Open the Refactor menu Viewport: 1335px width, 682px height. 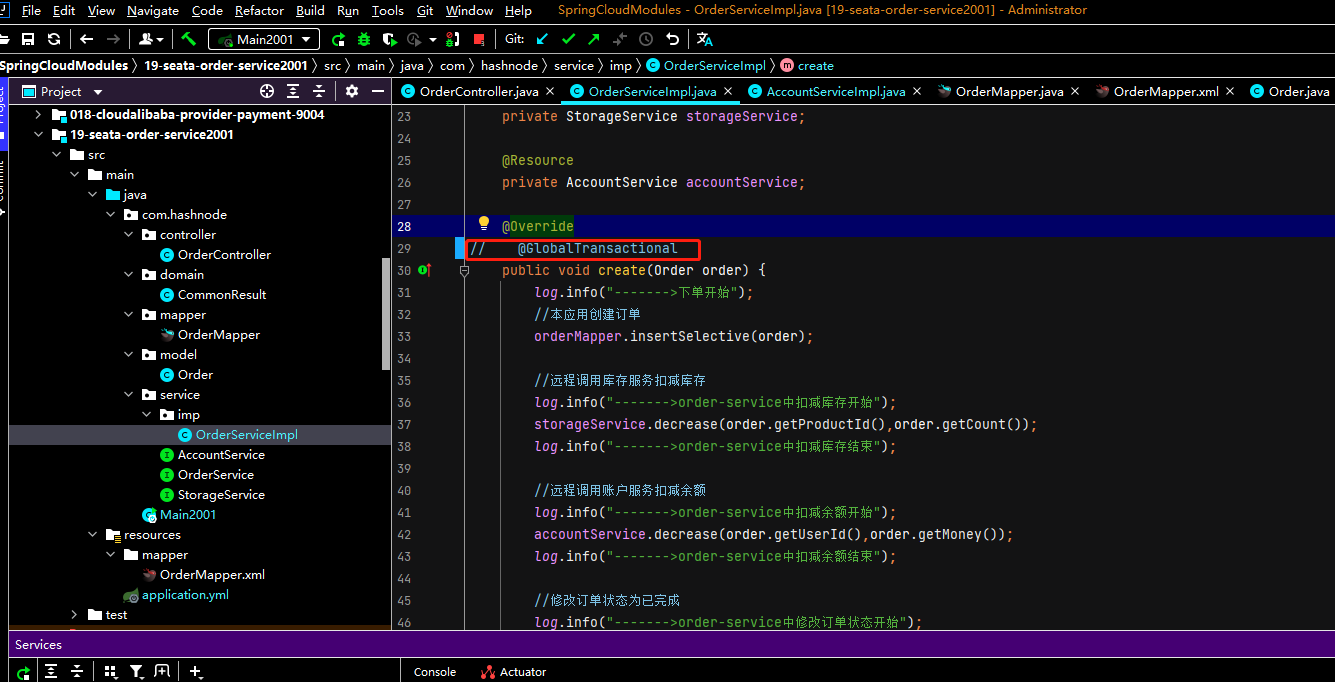pyautogui.click(x=259, y=10)
